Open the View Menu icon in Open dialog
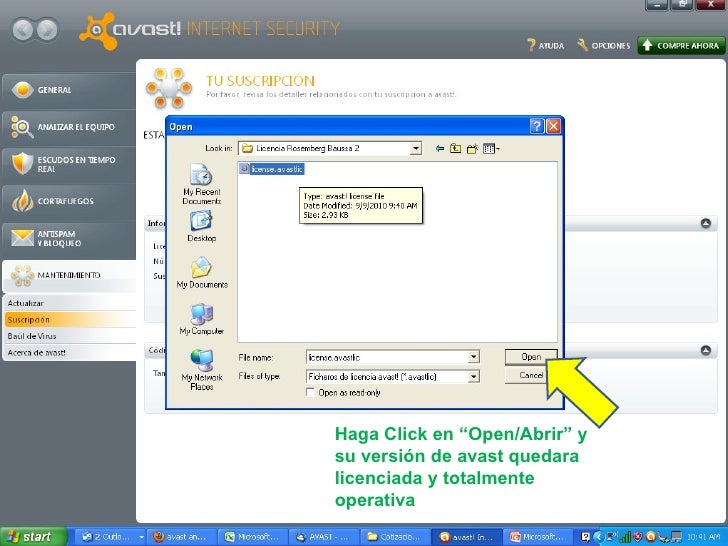728x546 pixels. tap(491, 149)
